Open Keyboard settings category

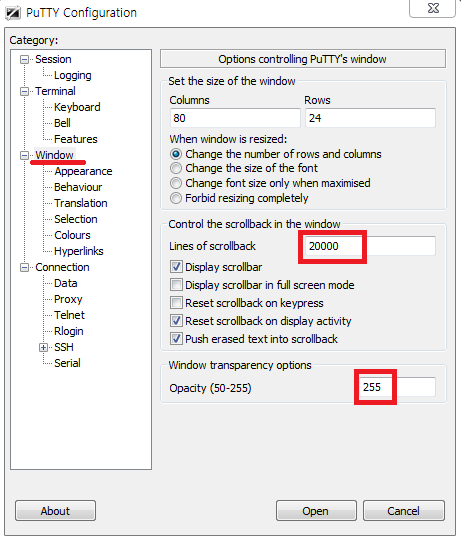point(77,107)
